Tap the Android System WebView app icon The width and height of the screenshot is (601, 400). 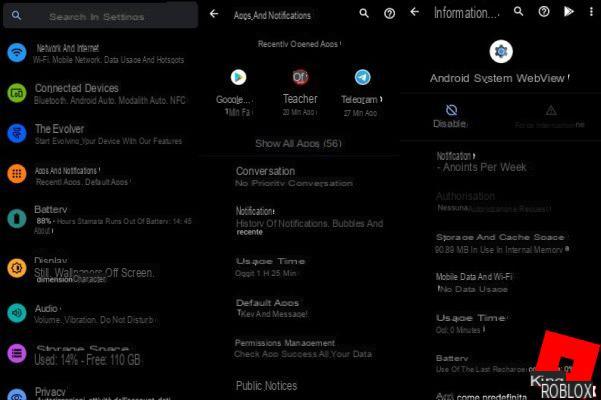[x=501, y=51]
